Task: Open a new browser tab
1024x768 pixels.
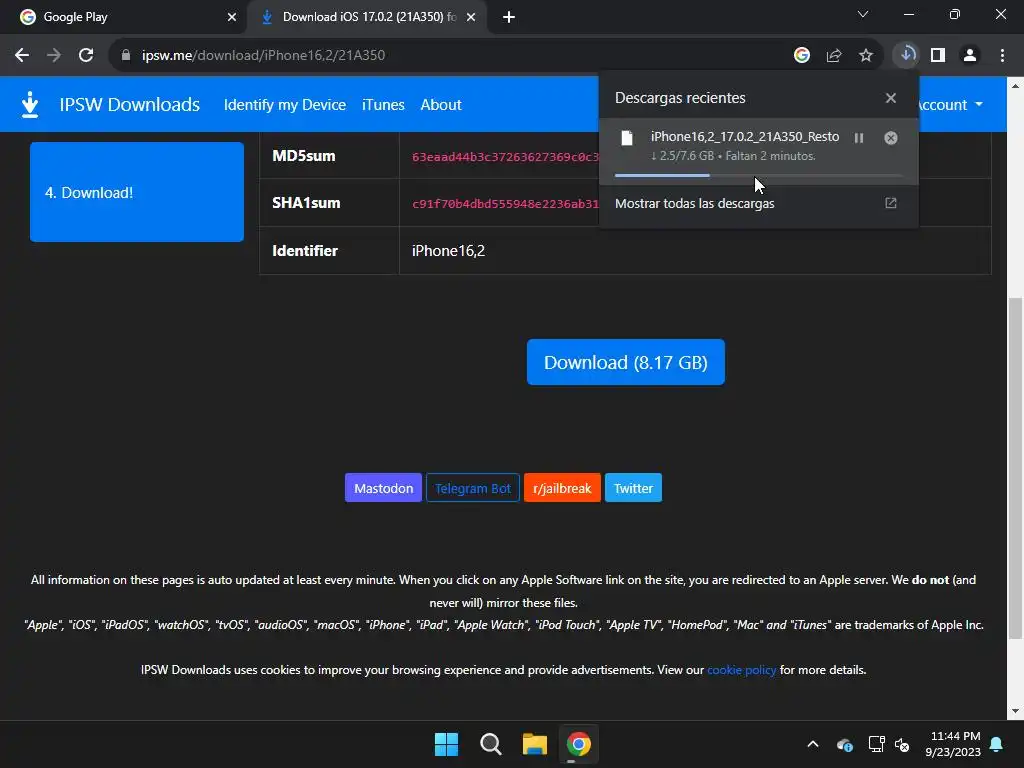Action: pyautogui.click(x=509, y=17)
